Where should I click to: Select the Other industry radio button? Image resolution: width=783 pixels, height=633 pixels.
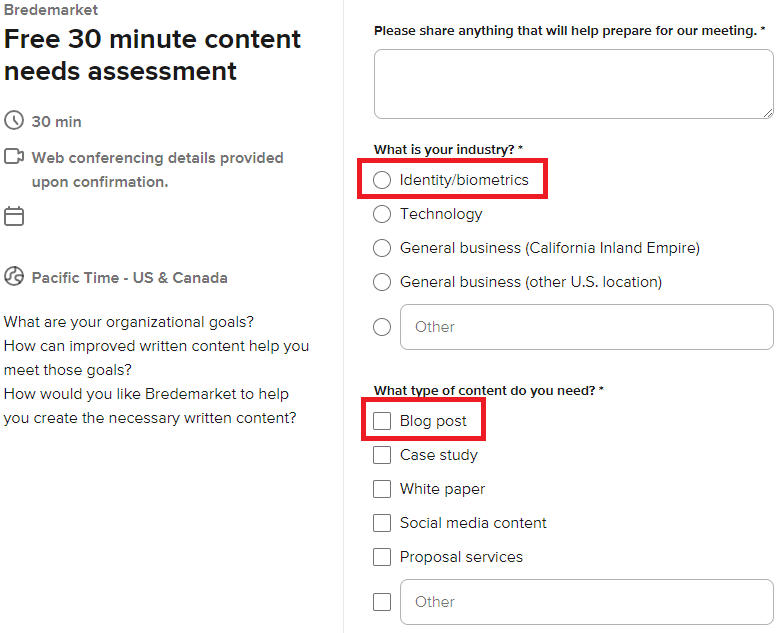pyautogui.click(x=382, y=327)
